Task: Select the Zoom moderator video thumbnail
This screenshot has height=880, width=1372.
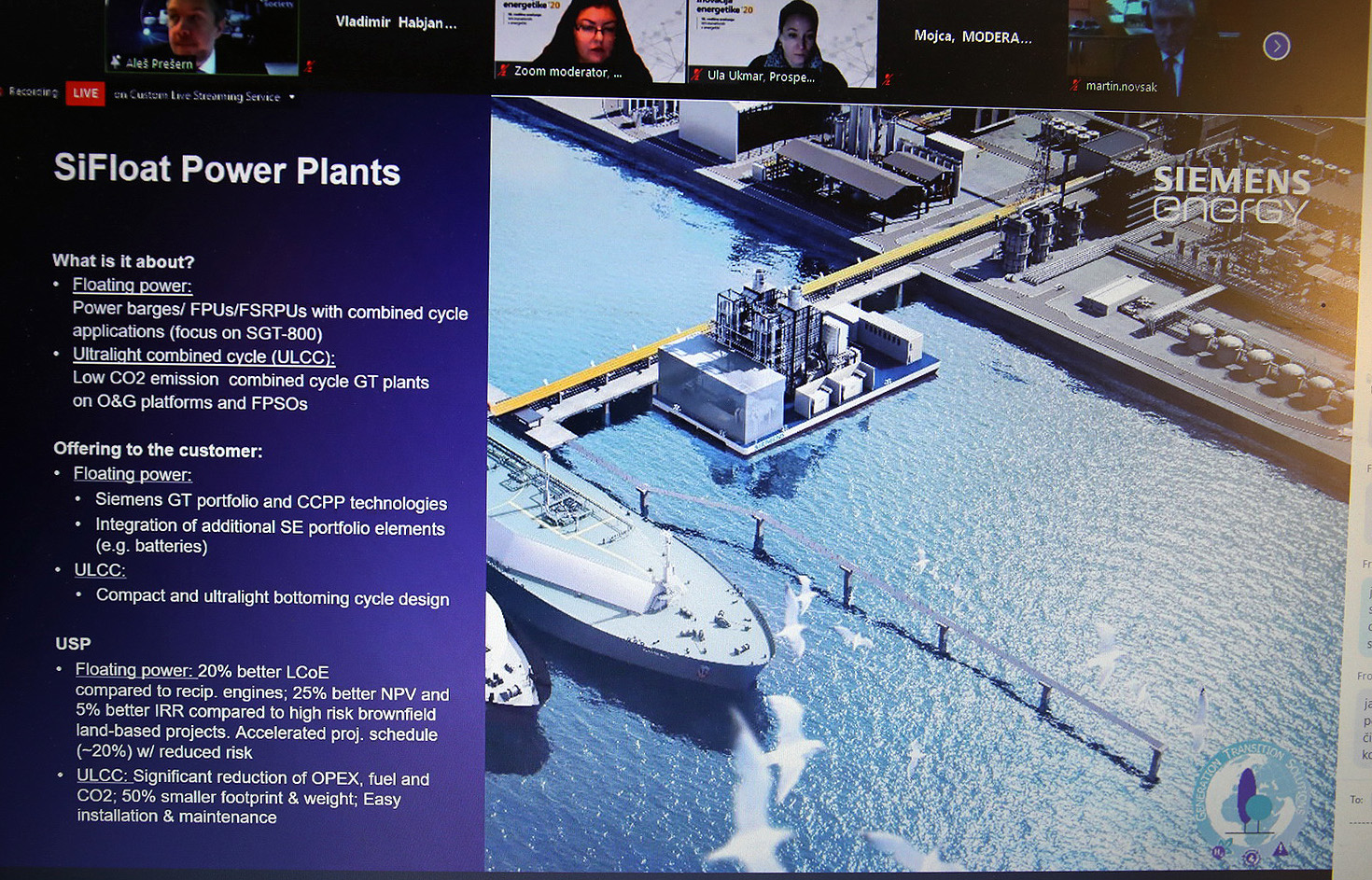Action: click(589, 42)
